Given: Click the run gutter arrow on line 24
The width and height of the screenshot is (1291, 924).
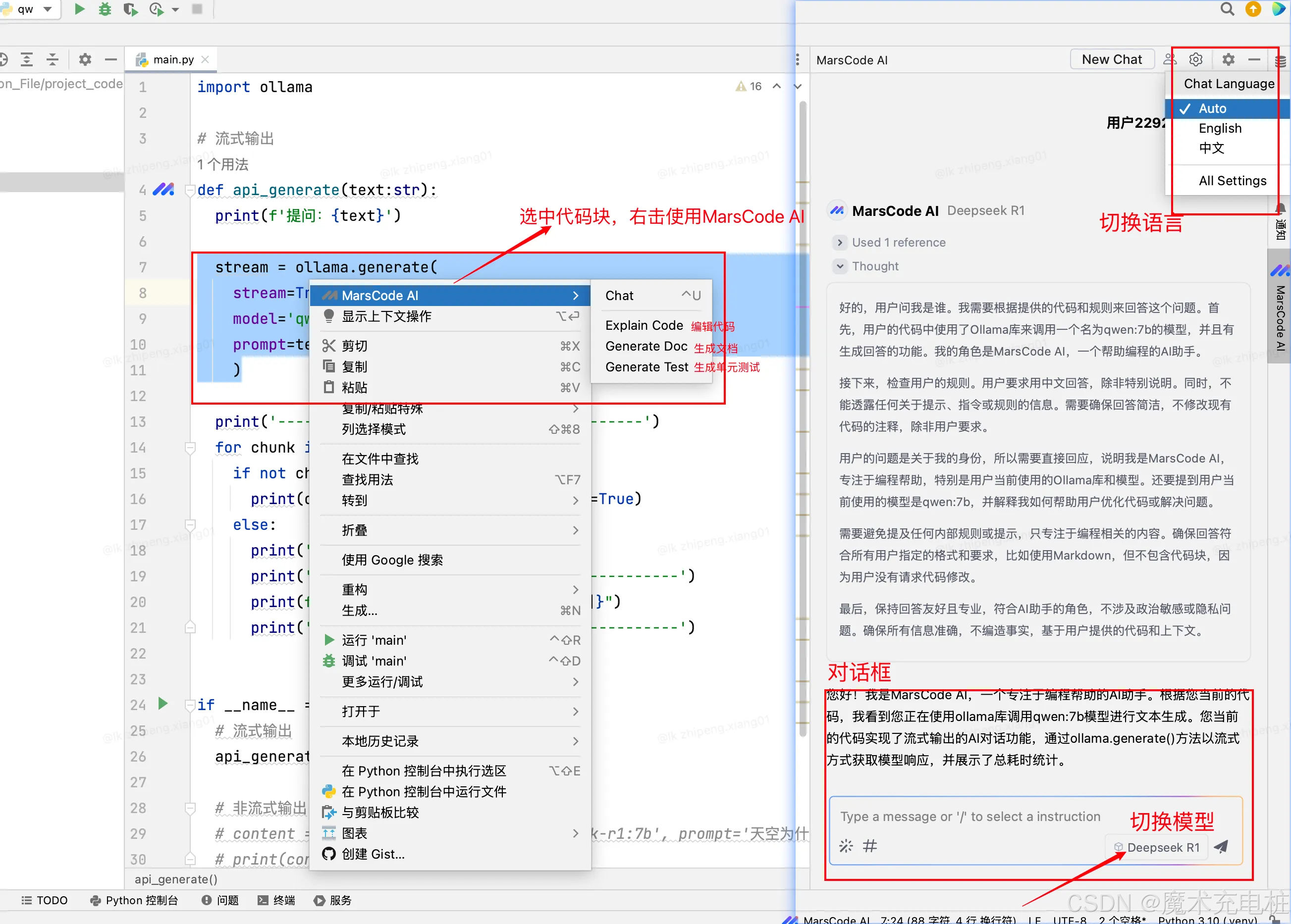Looking at the screenshot, I should click(163, 704).
